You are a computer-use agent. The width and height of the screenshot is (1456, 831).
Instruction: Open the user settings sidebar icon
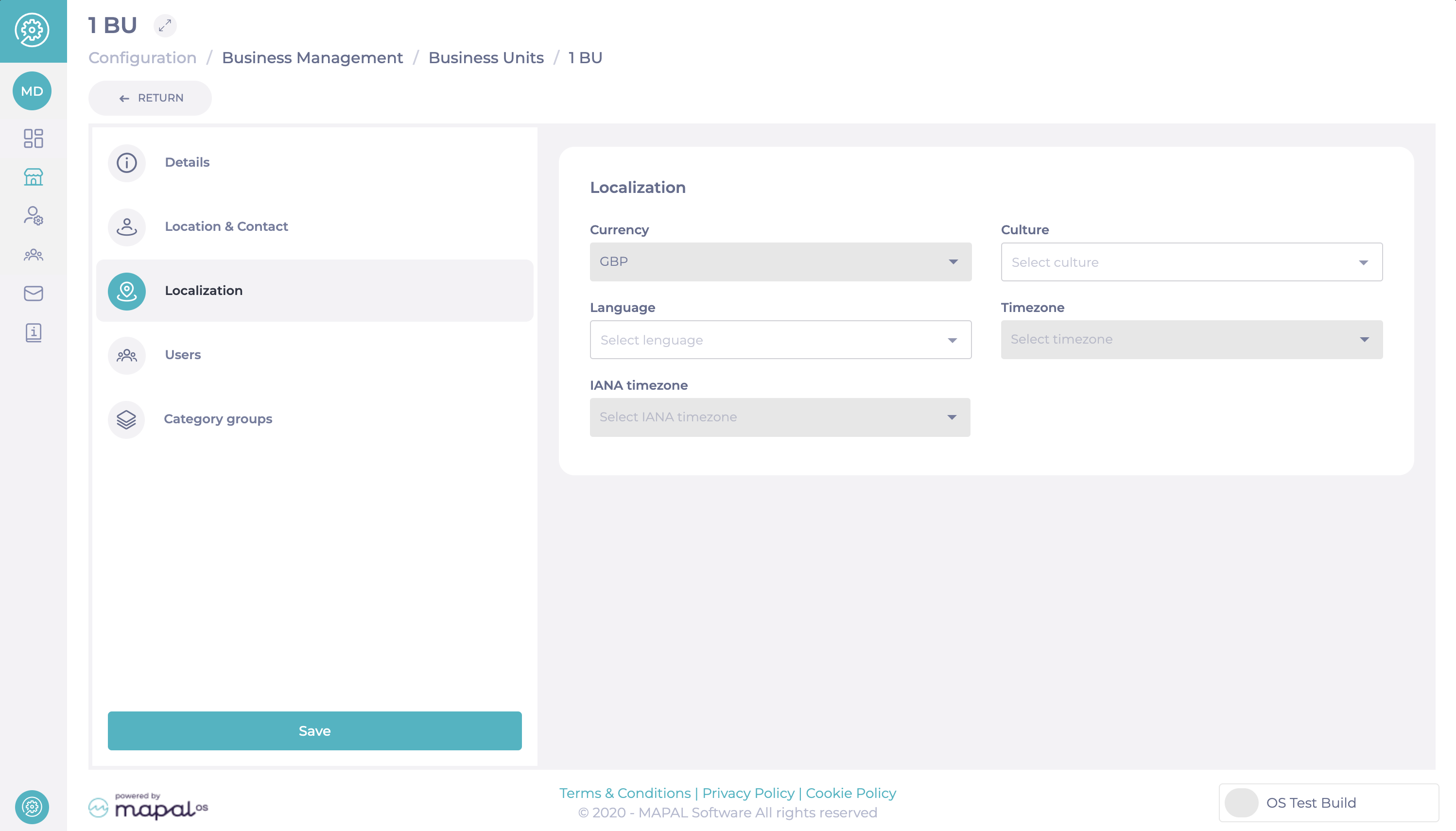coord(33,216)
